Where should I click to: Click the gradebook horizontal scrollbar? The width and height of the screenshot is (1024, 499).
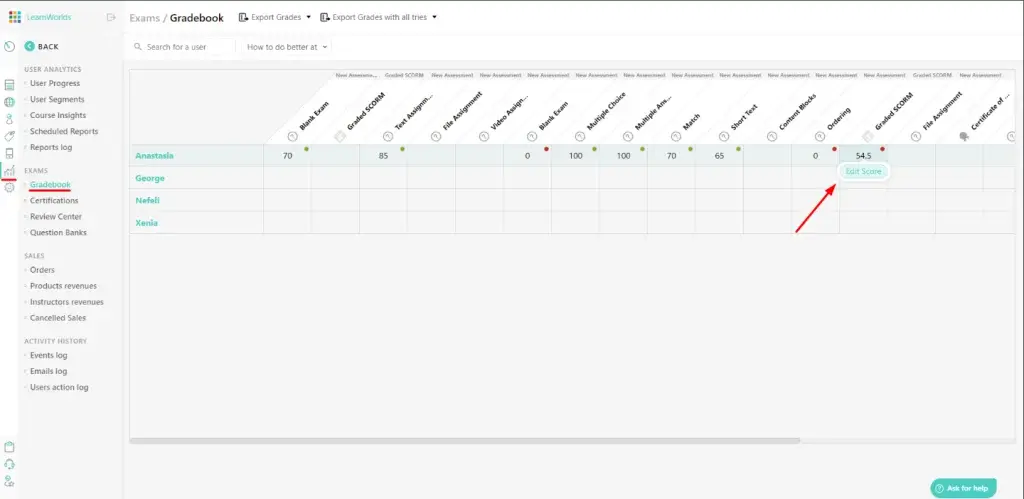464,441
